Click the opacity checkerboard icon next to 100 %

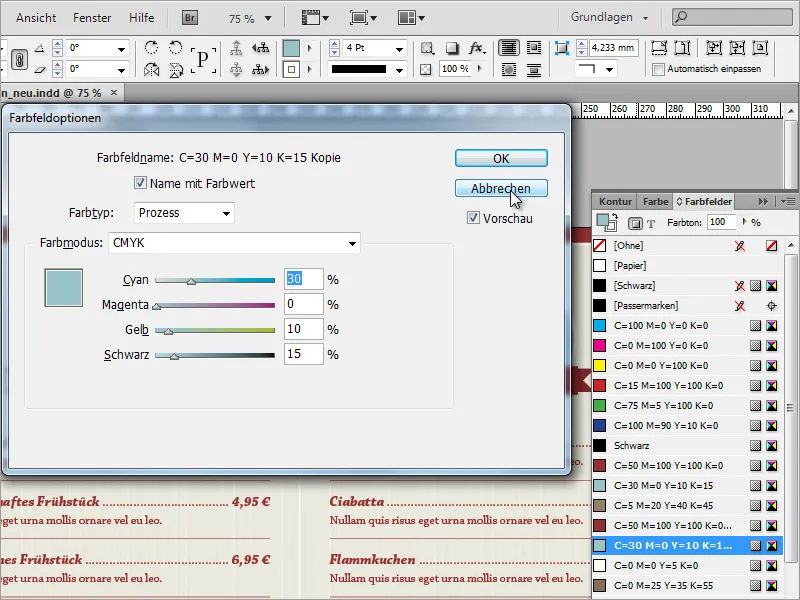pyautogui.click(x=426, y=69)
